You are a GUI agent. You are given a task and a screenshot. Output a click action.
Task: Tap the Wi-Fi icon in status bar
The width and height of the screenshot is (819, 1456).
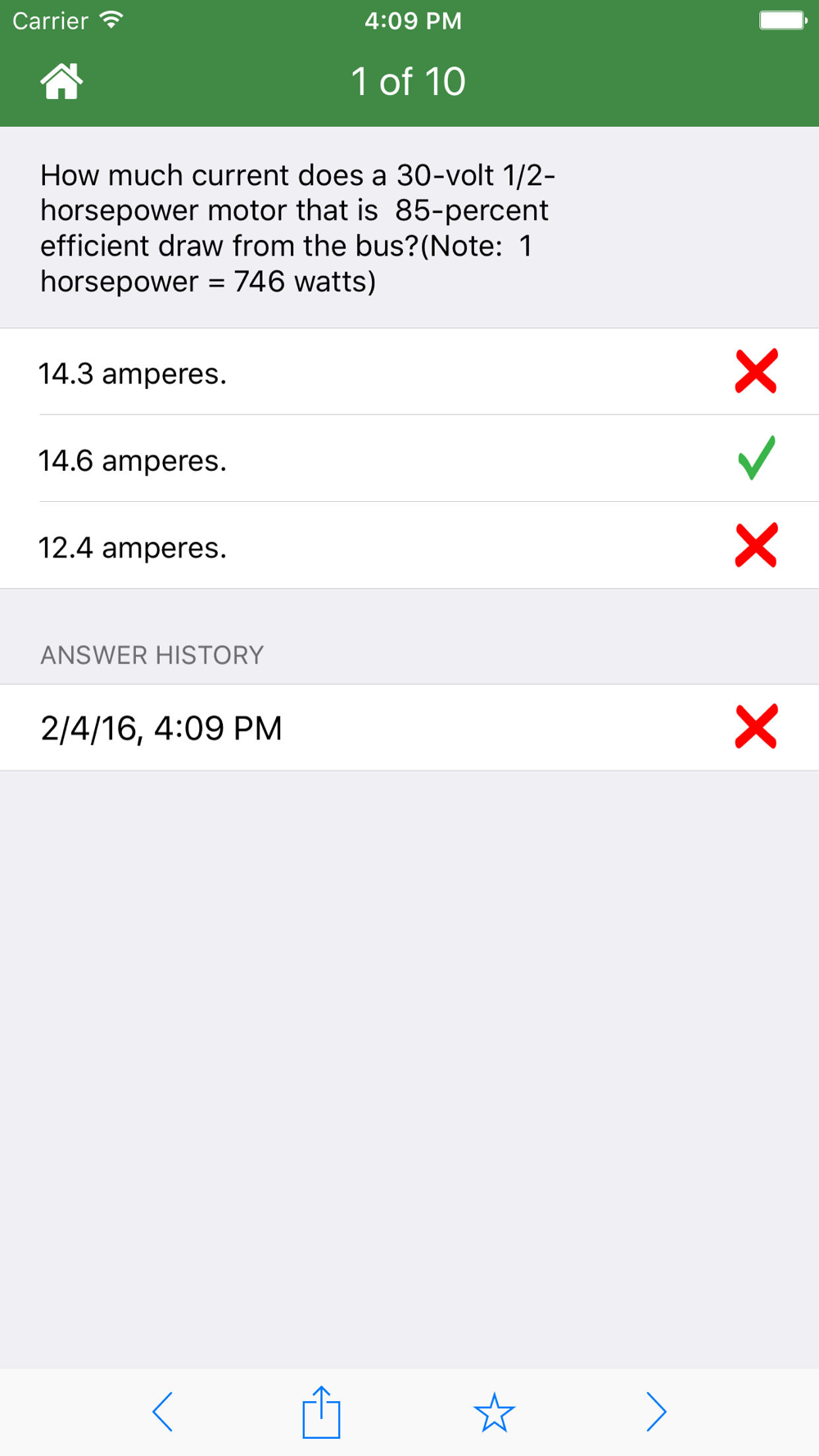[111, 20]
